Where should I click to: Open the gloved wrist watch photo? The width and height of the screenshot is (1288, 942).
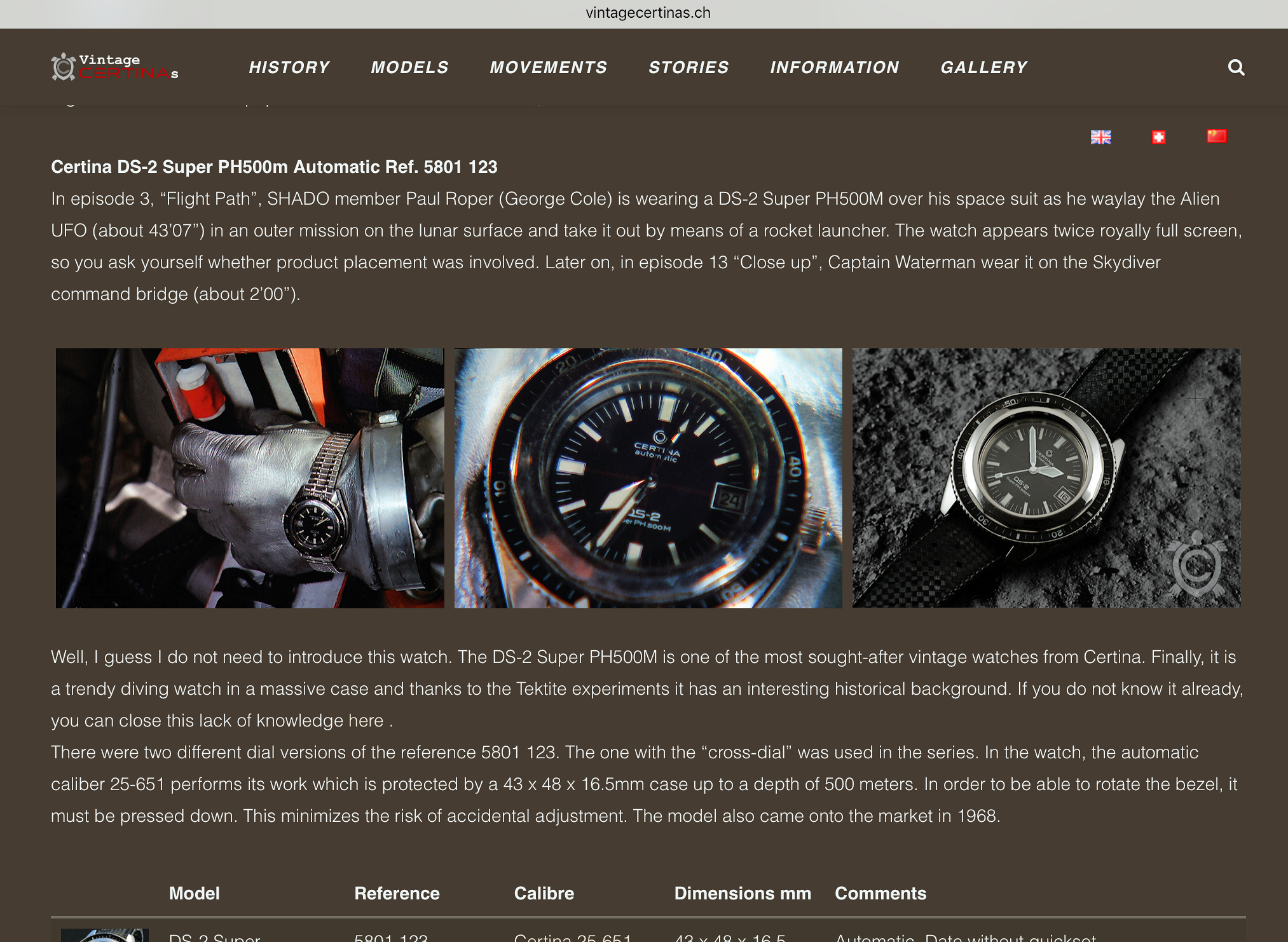pyautogui.click(x=250, y=478)
